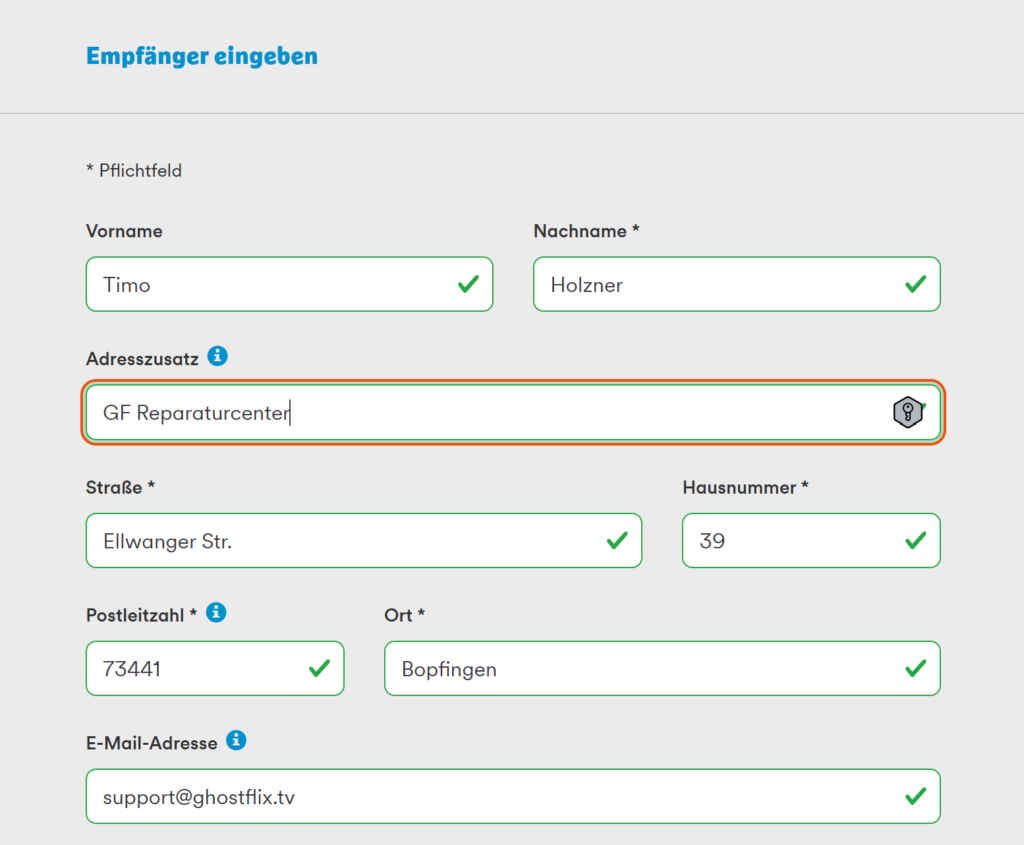This screenshot has height=845, width=1024.
Task: Focus the Straße field with Ellwanger Str.
Action: 350,541
